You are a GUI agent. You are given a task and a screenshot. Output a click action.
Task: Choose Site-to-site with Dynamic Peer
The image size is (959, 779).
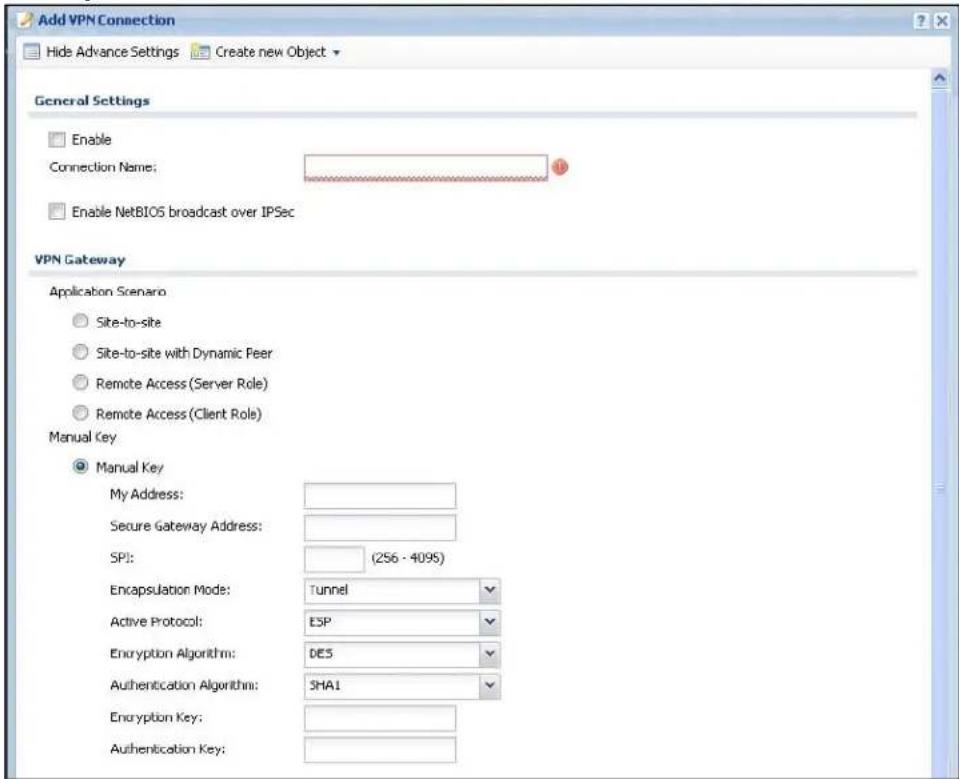80,352
